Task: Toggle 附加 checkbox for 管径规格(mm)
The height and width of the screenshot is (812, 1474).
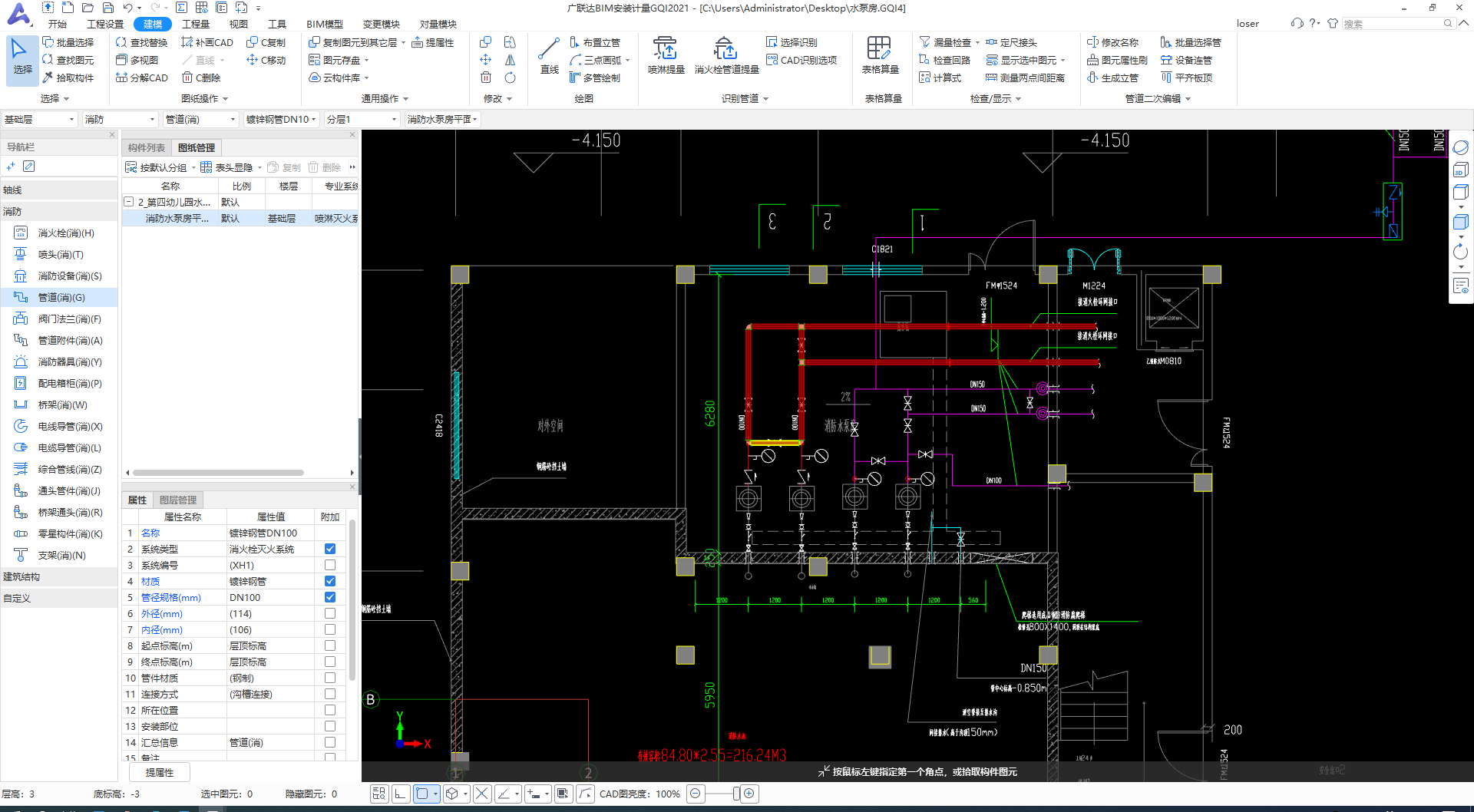Action: point(330,597)
